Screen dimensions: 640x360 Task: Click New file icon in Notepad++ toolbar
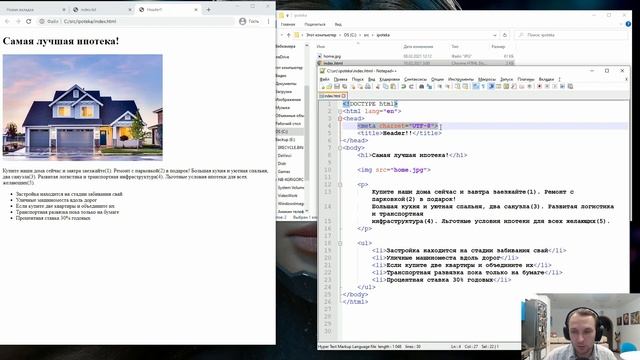(323, 87)
